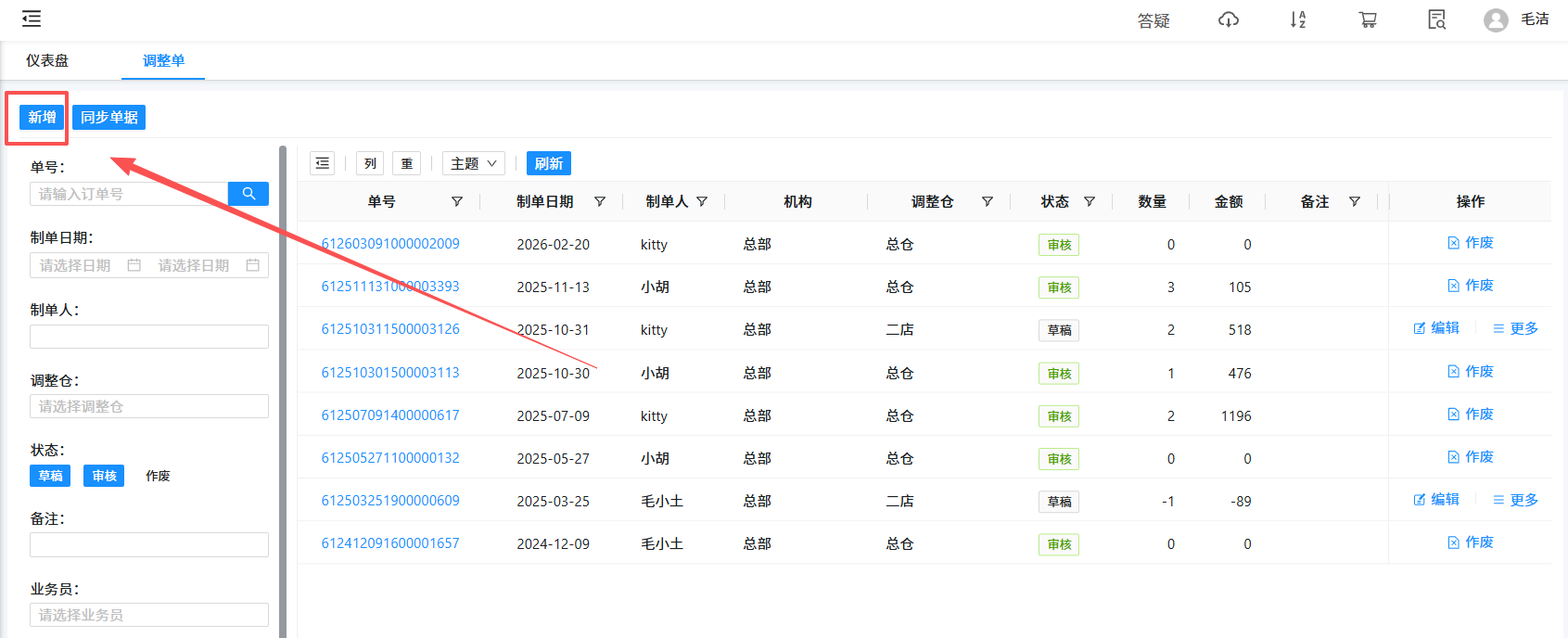The height and width of the screenshot is (638, 1568).
Task: Switch to the 仪表盘 tab
Action: click(47, 60)
